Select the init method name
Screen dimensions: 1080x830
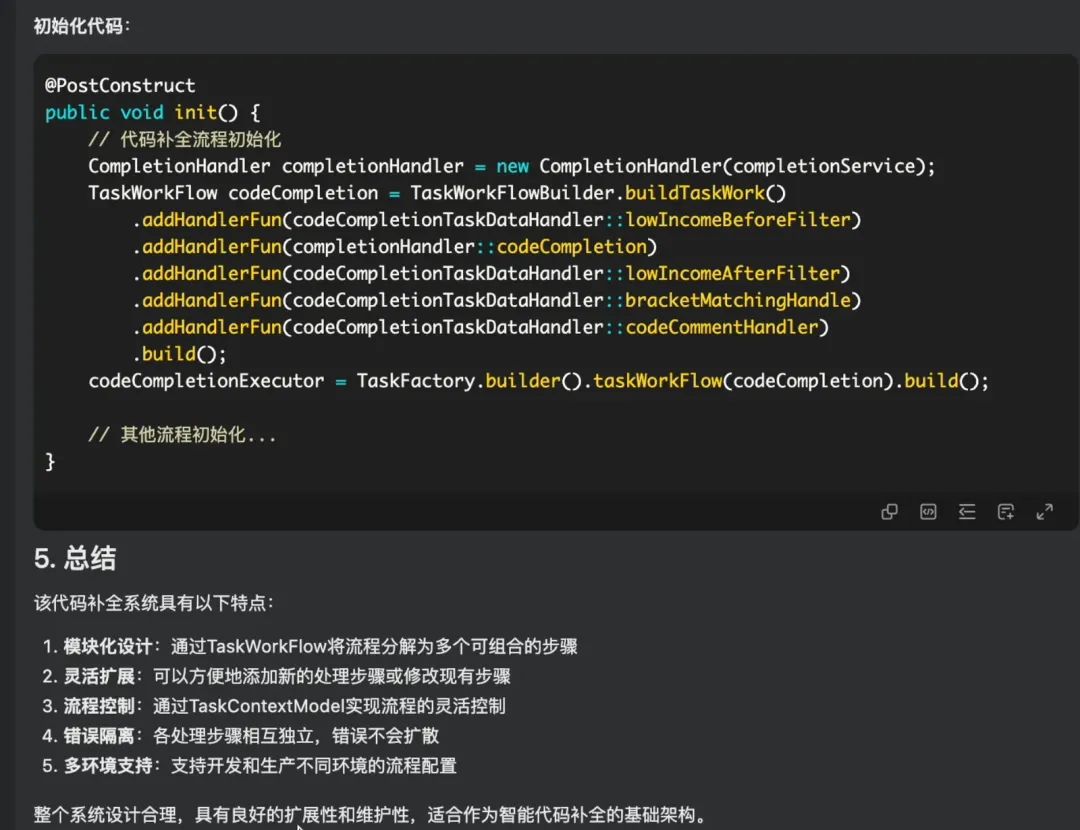194,112
